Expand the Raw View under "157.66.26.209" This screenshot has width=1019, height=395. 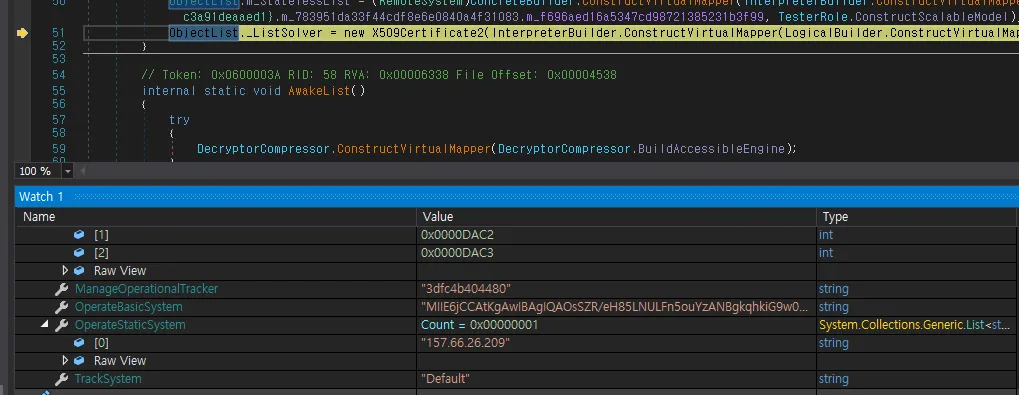coord(64,361)
